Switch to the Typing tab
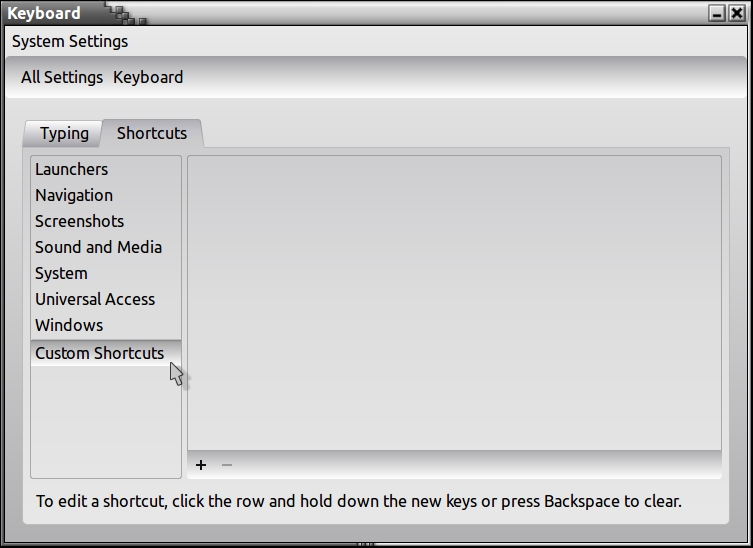This screenshot has height=548, width=753. click(64, 133)
